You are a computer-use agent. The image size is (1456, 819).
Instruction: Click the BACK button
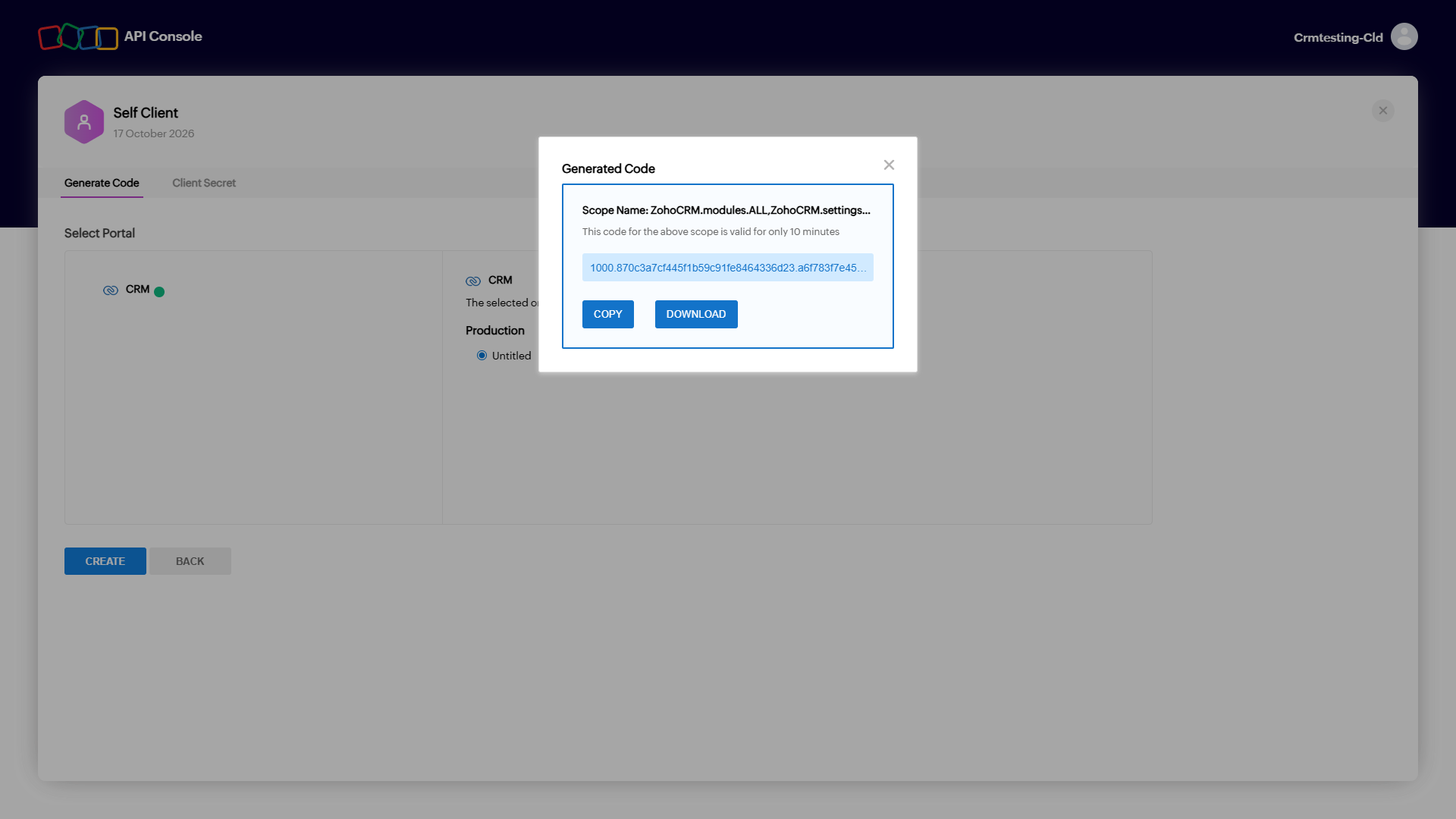pyautogui.click(x=190, y=561)
